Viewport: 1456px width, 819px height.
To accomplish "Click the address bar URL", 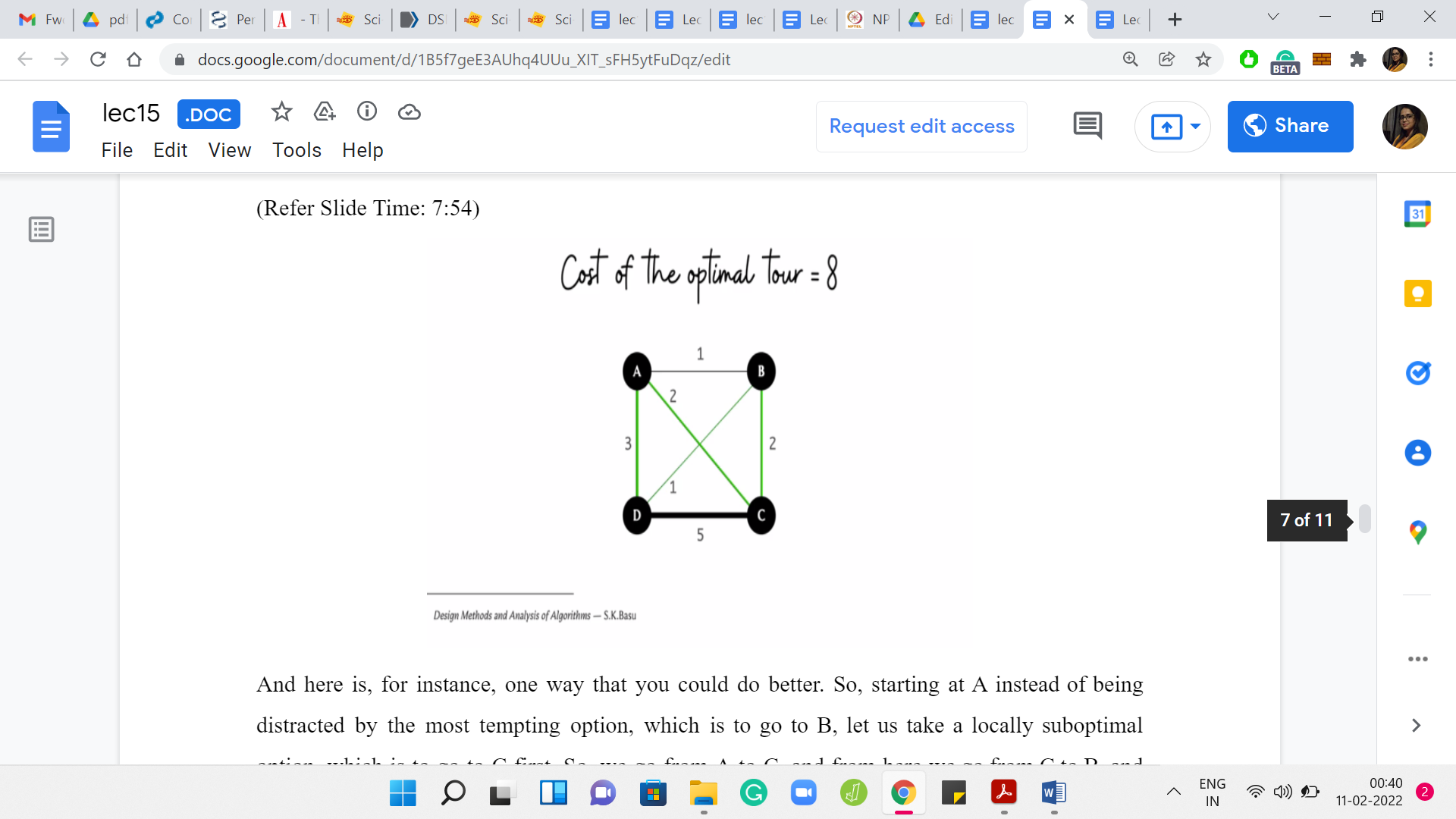I will (463, 59).
